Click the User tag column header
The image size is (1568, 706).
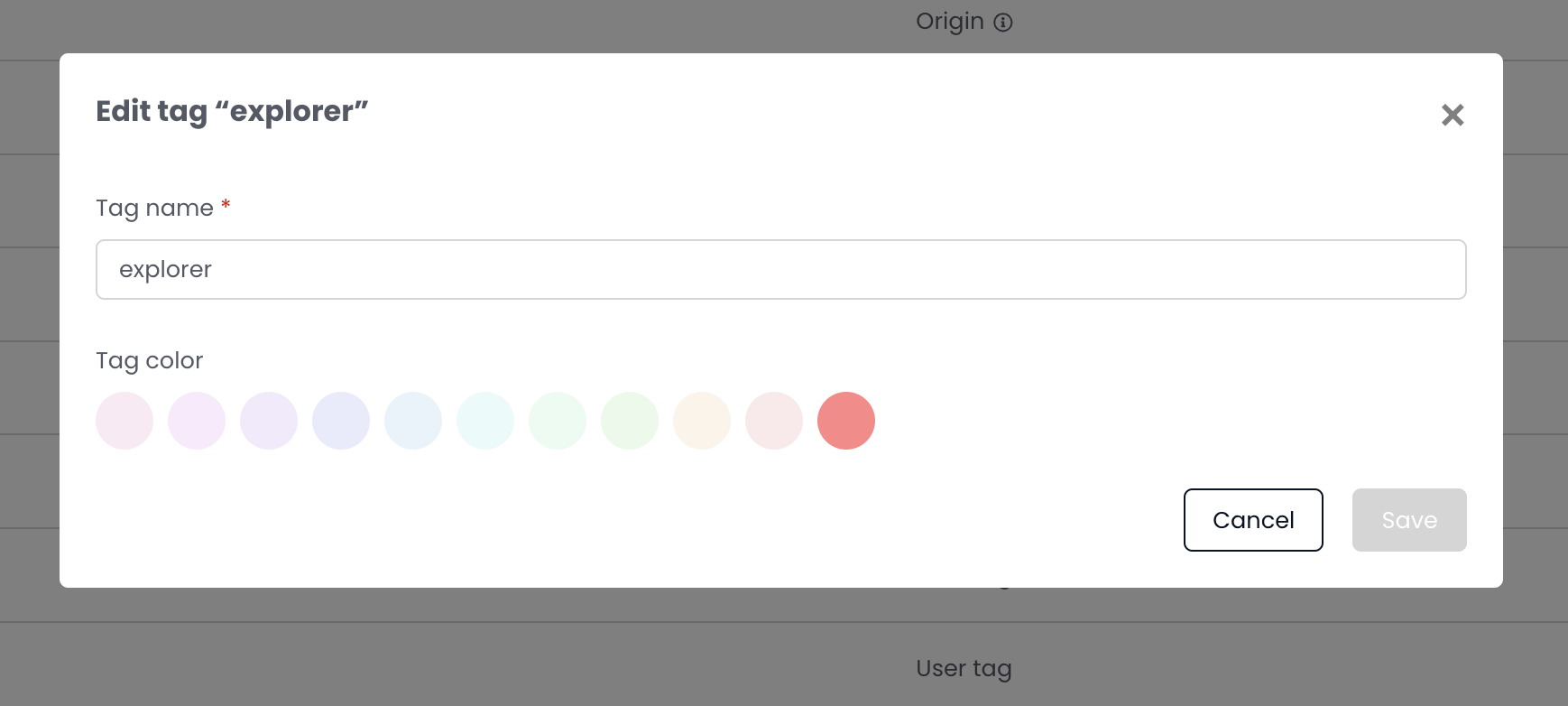click(x=964, y=668)
